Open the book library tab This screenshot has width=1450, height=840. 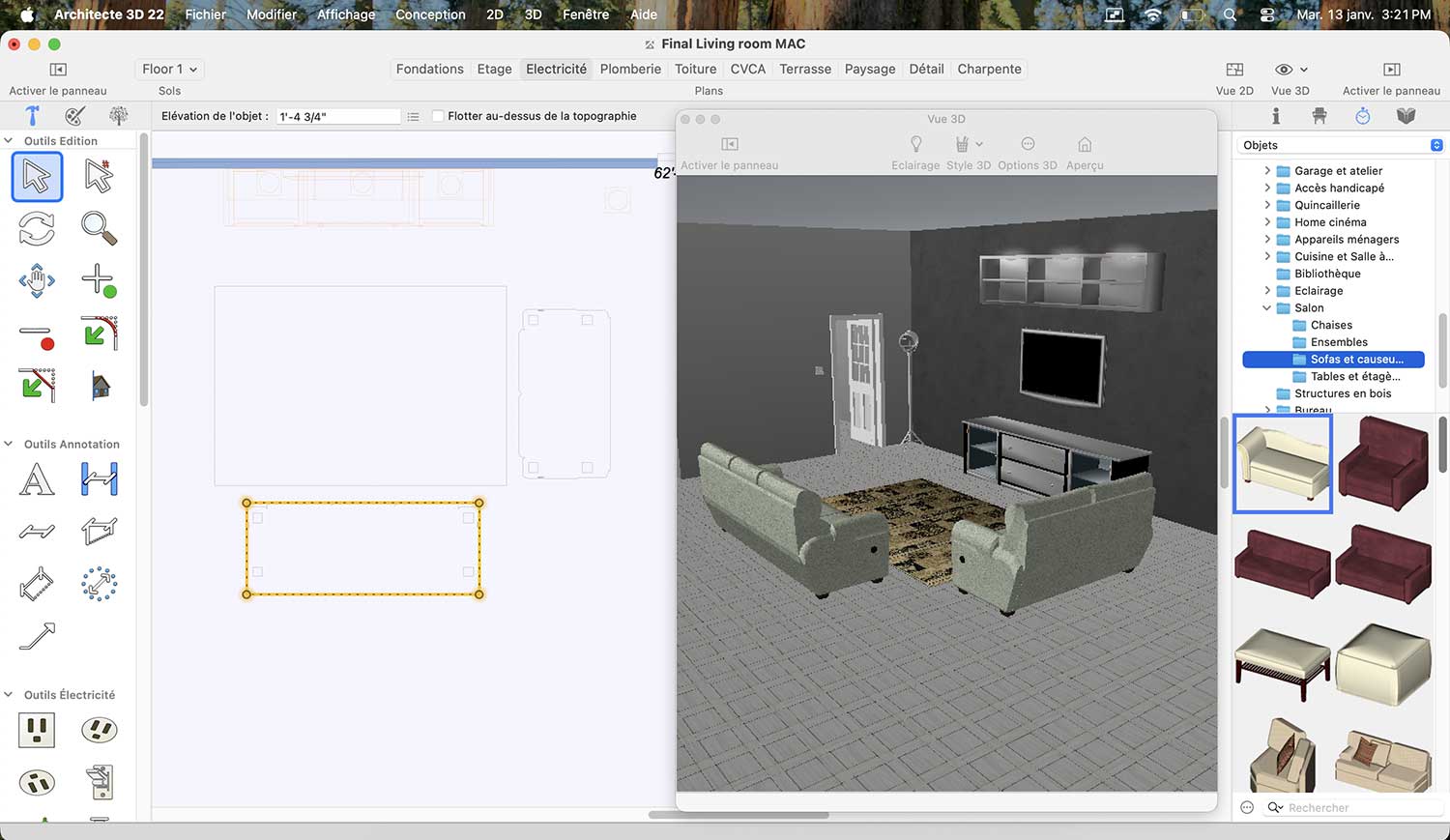1406,116
